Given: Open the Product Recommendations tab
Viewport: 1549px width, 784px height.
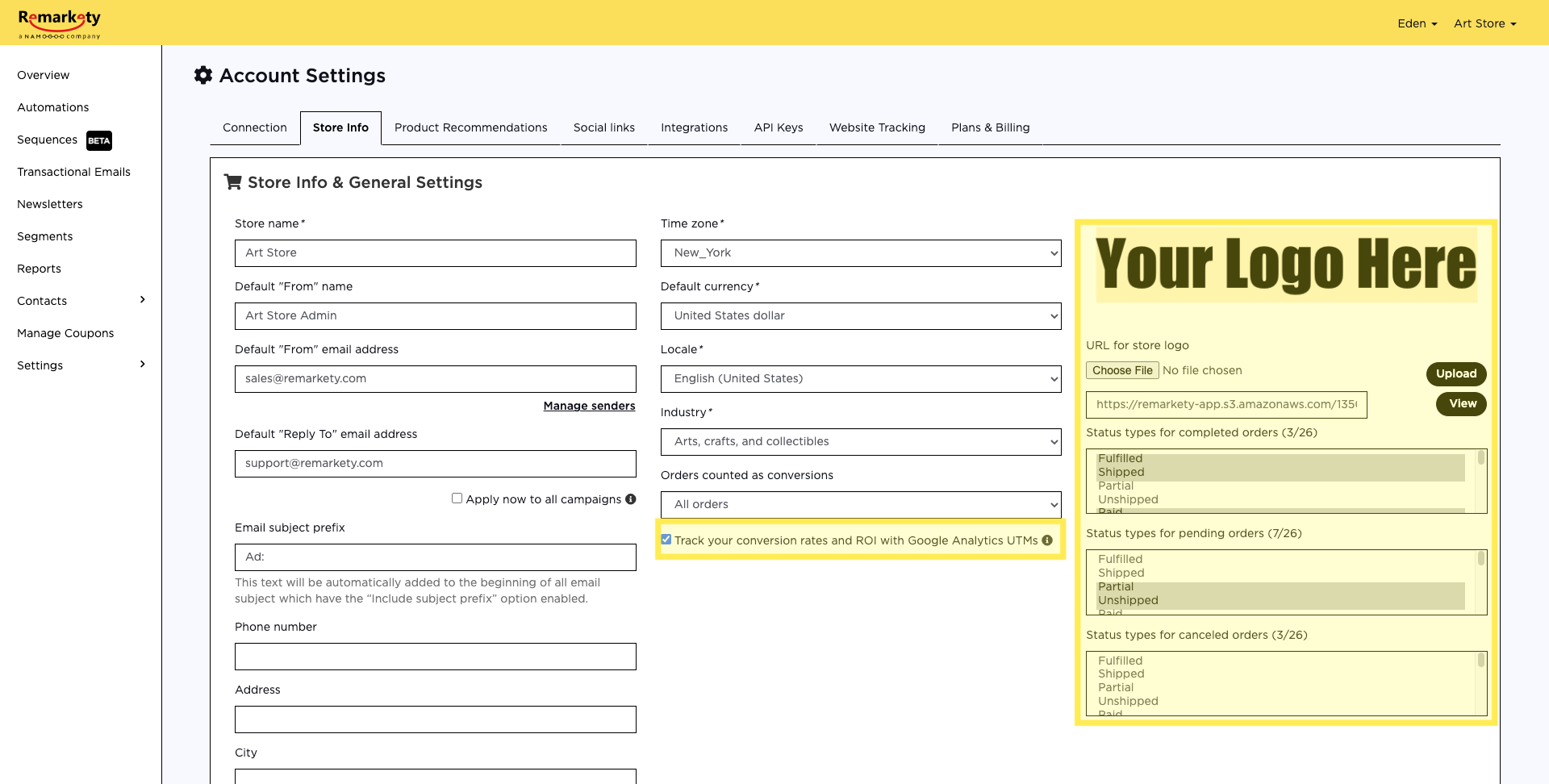Looking at the screenshot, I should (471, 127).
